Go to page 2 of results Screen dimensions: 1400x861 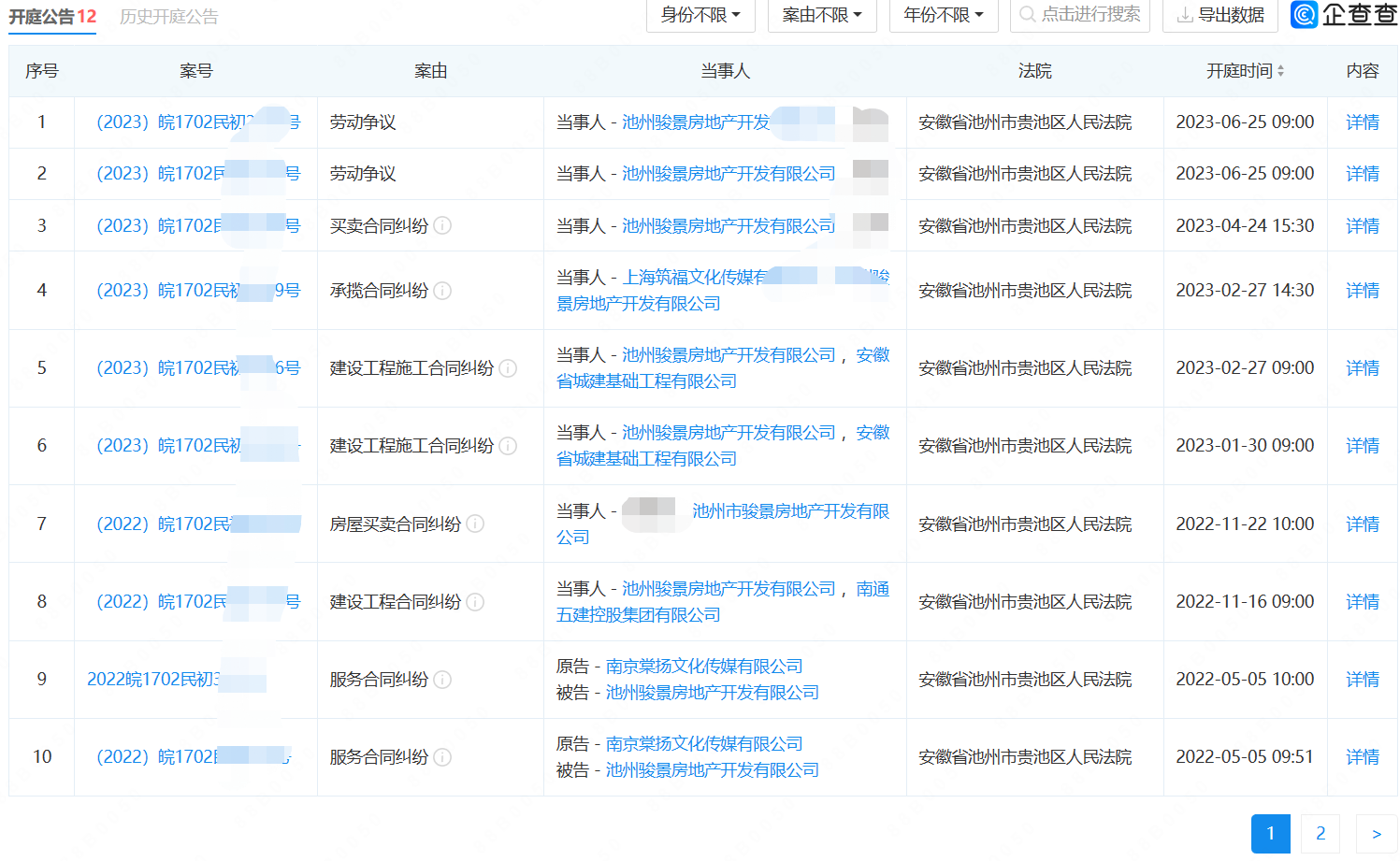coord(1321,834)
